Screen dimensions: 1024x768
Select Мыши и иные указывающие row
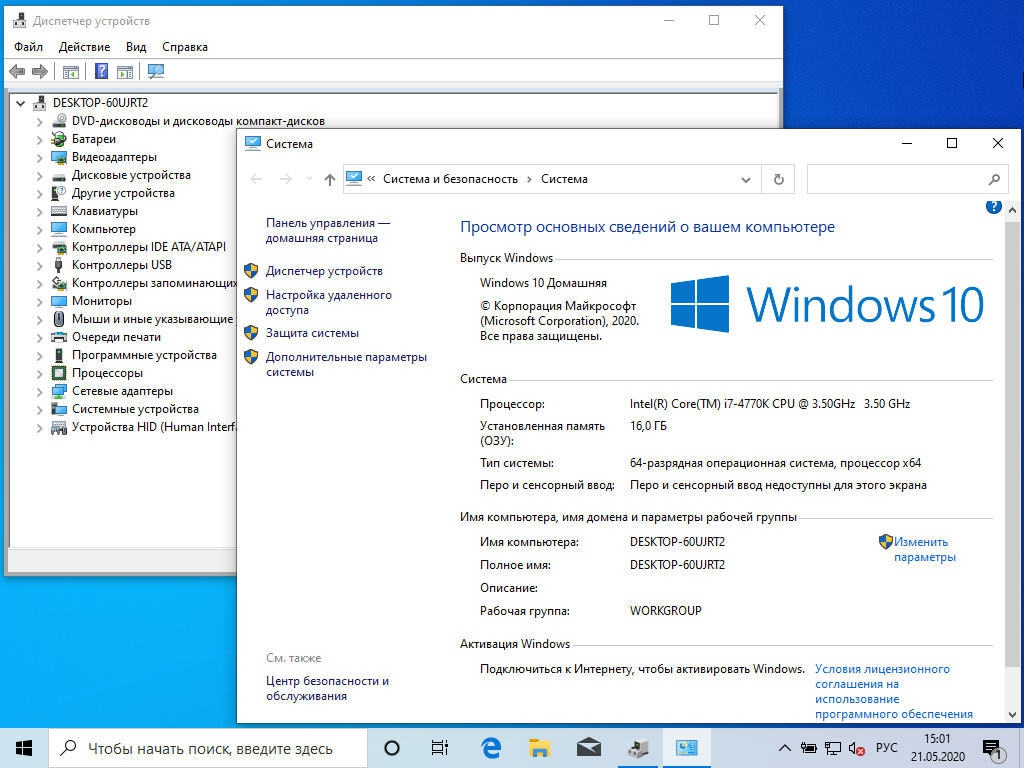pyautogui.click(x=144, y=319)
